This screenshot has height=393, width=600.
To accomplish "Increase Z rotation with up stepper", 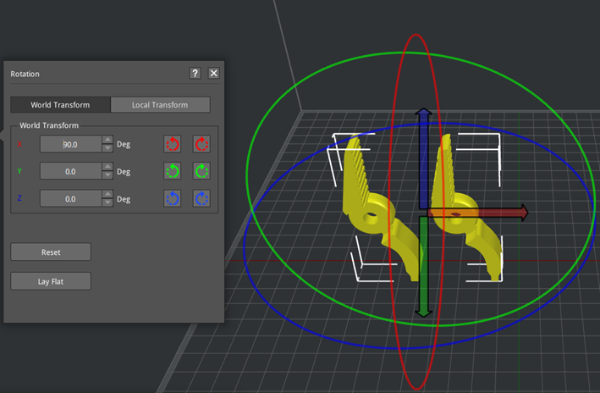I will [108, 194].
